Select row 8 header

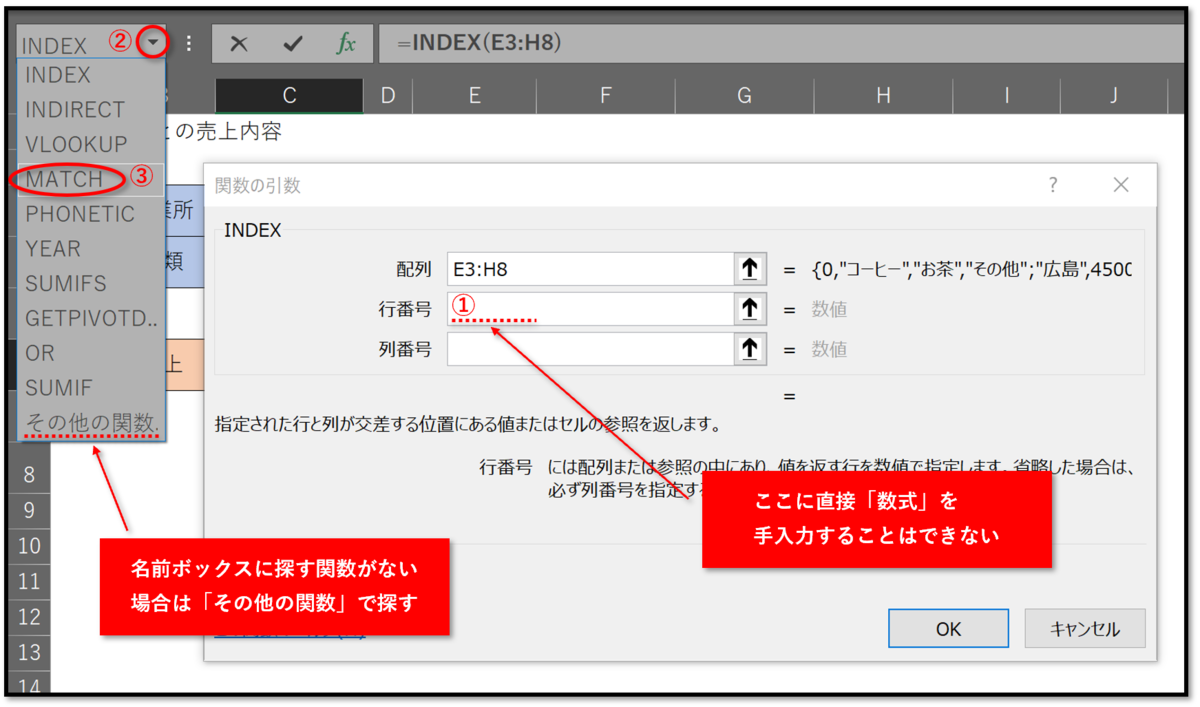click(x=29, y=475)
